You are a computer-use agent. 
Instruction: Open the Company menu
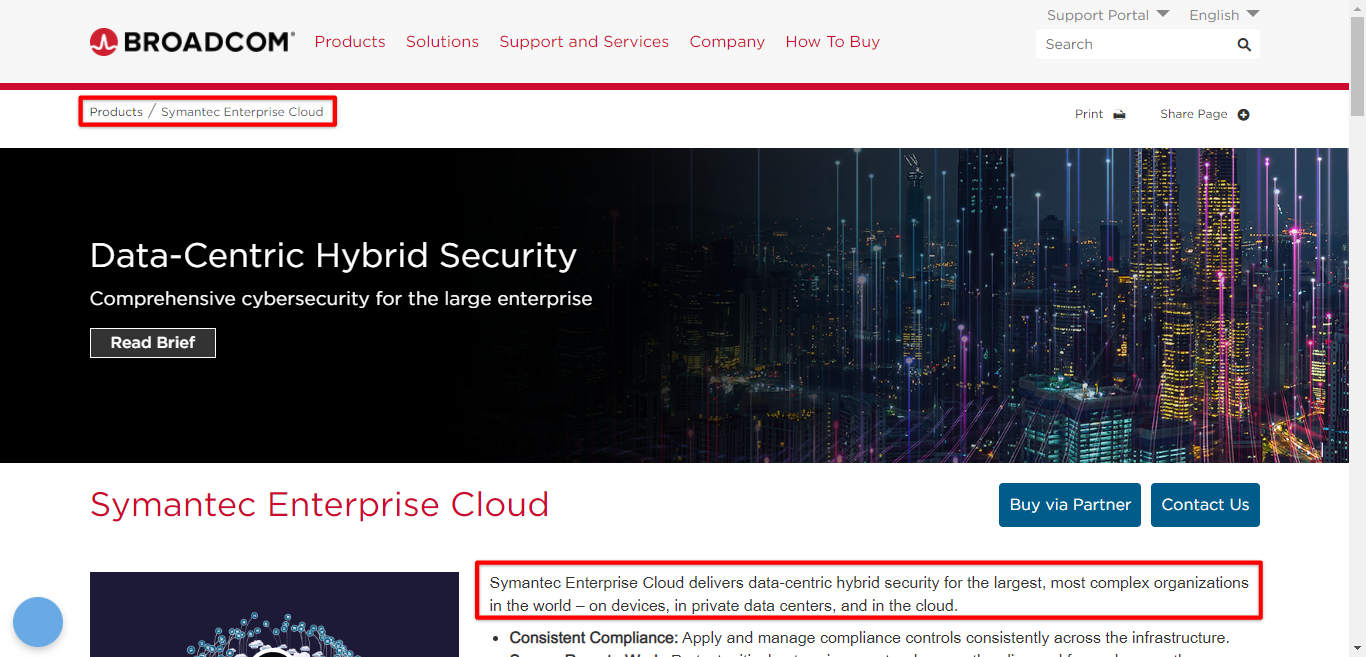click(x=727, y=41)
